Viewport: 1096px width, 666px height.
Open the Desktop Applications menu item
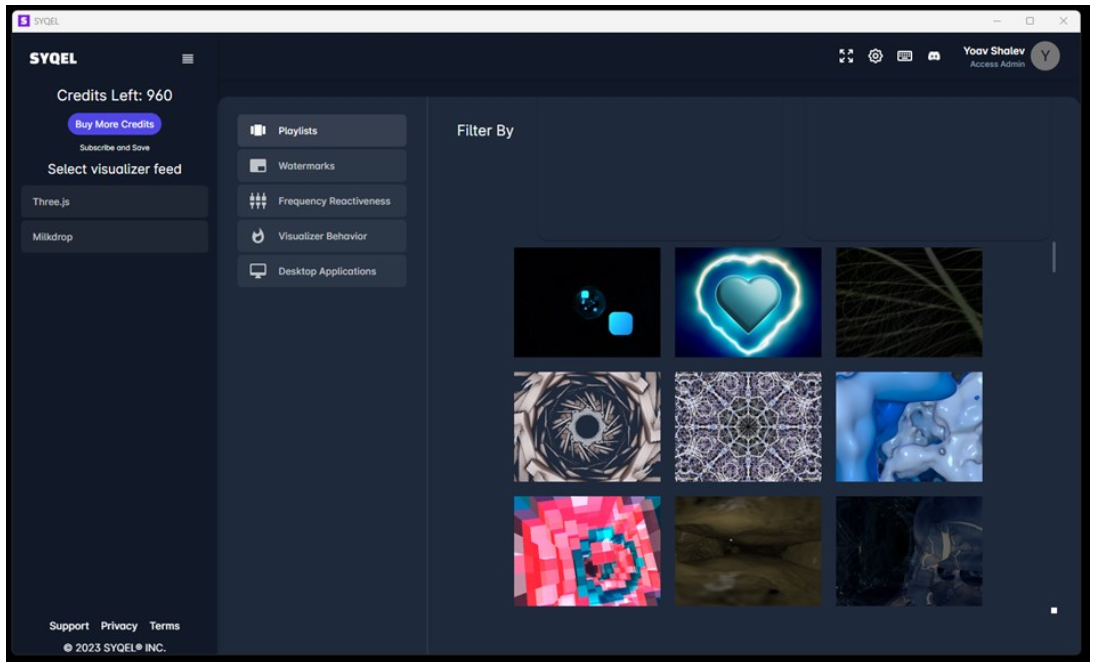(322, 271)
